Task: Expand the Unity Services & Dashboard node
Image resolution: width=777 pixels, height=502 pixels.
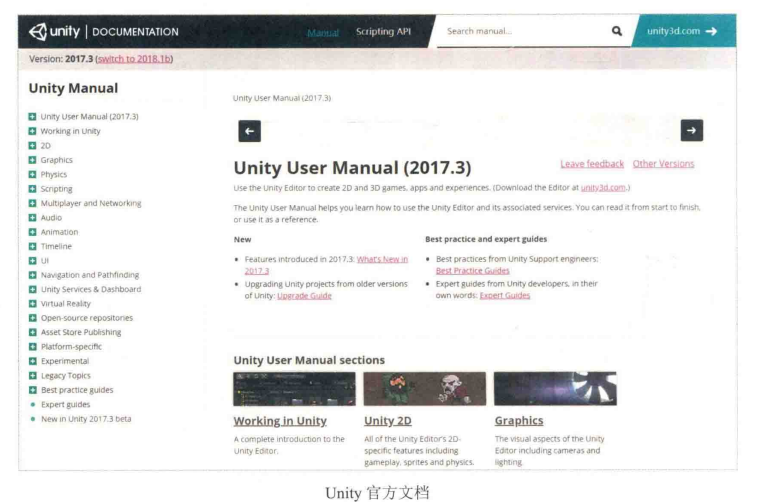Action: 32,289
